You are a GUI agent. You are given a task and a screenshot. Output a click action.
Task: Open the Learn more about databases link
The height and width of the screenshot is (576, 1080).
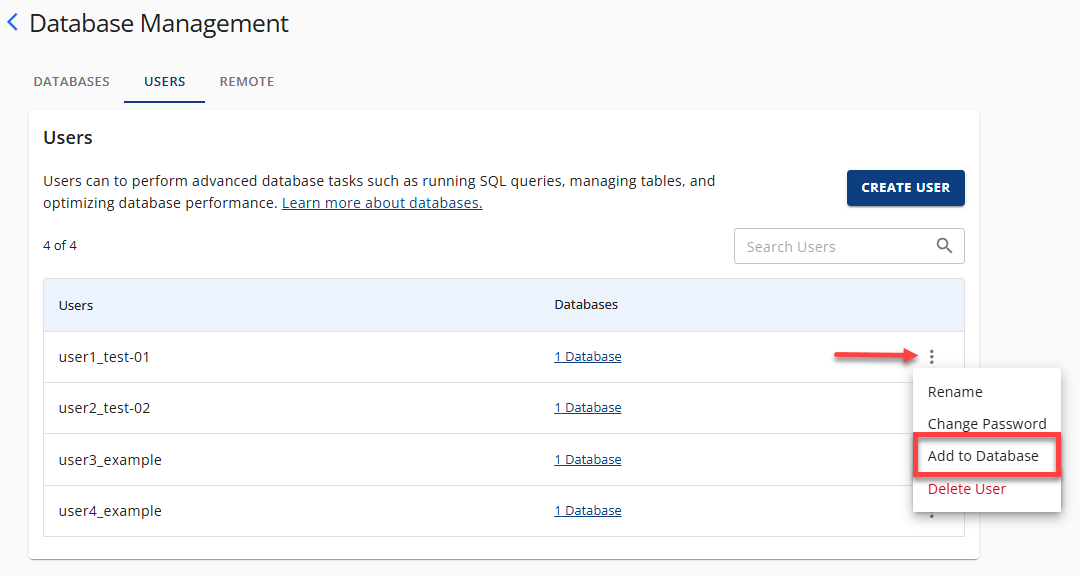click(x=381, y=201)
